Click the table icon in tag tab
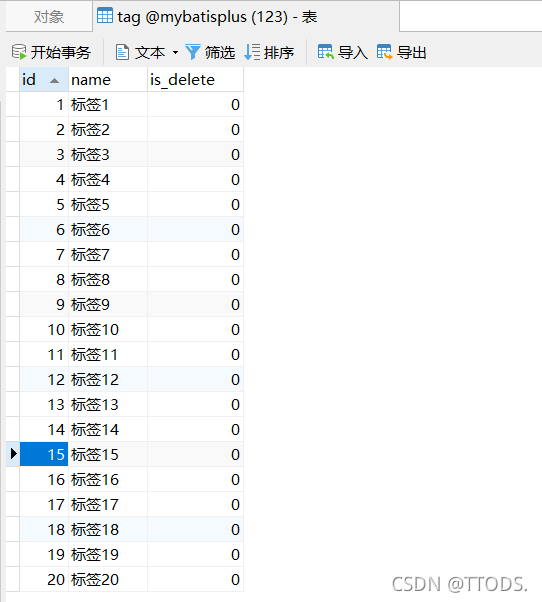The image size is (542, 602). [x=105, y=16]
